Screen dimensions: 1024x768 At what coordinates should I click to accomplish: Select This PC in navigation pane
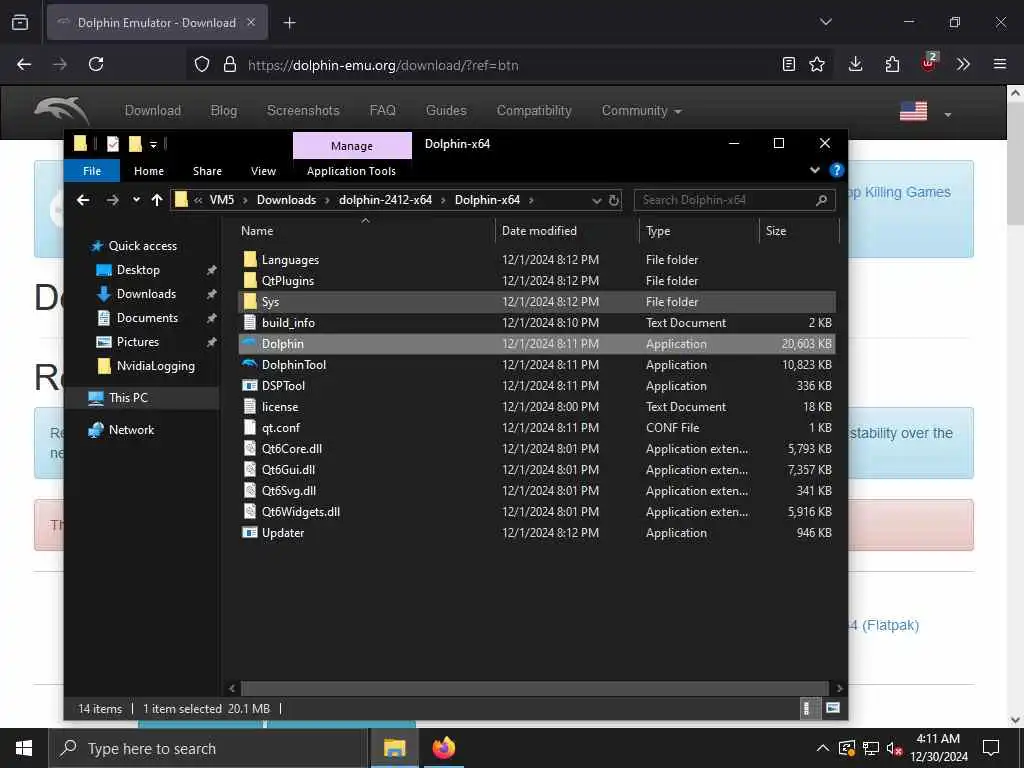(128, 398)
